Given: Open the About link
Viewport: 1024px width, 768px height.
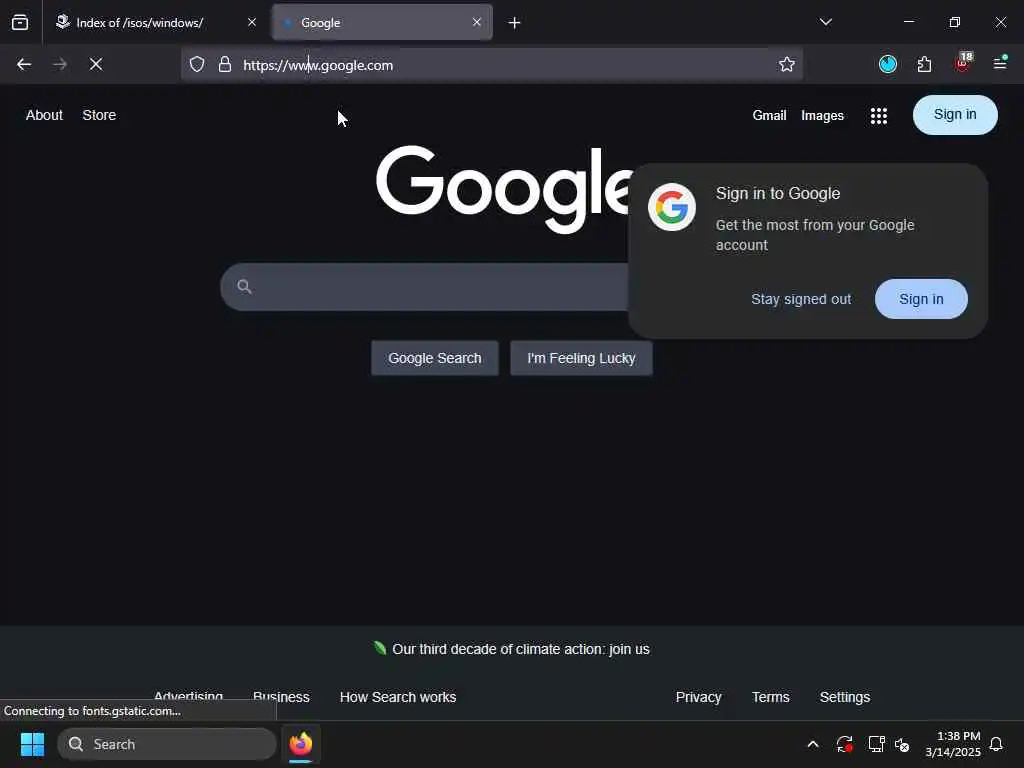Looking at the screenshot, I should pos(44,115).
